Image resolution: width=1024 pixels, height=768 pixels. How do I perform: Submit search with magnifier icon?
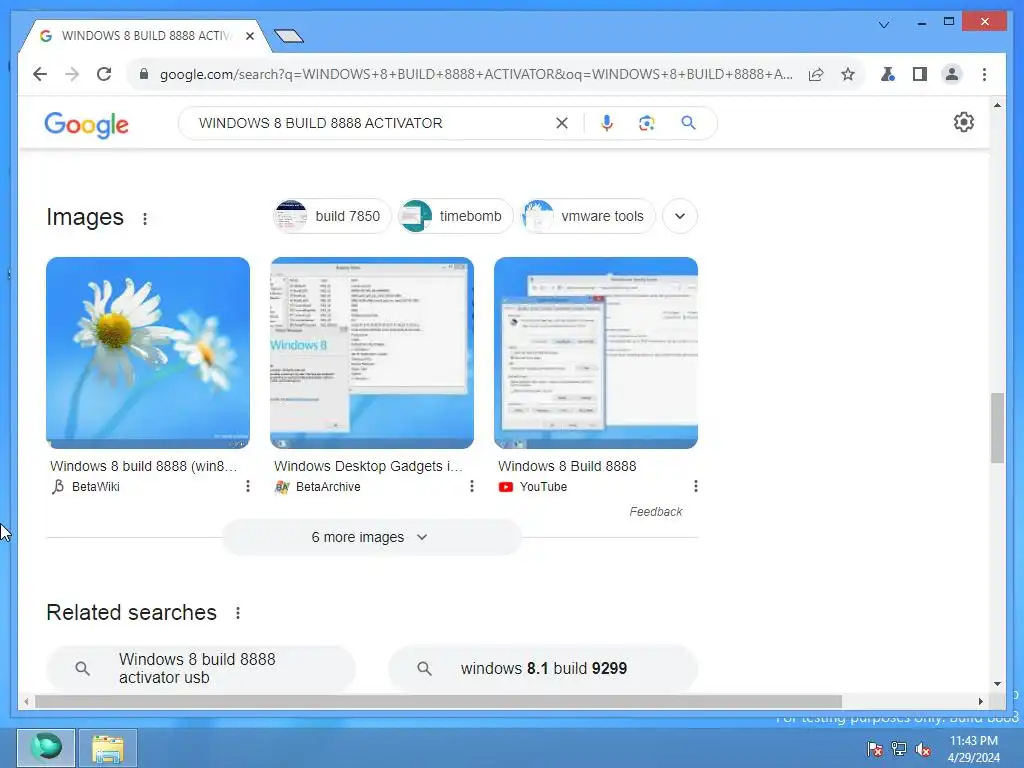tap(688, 123)
